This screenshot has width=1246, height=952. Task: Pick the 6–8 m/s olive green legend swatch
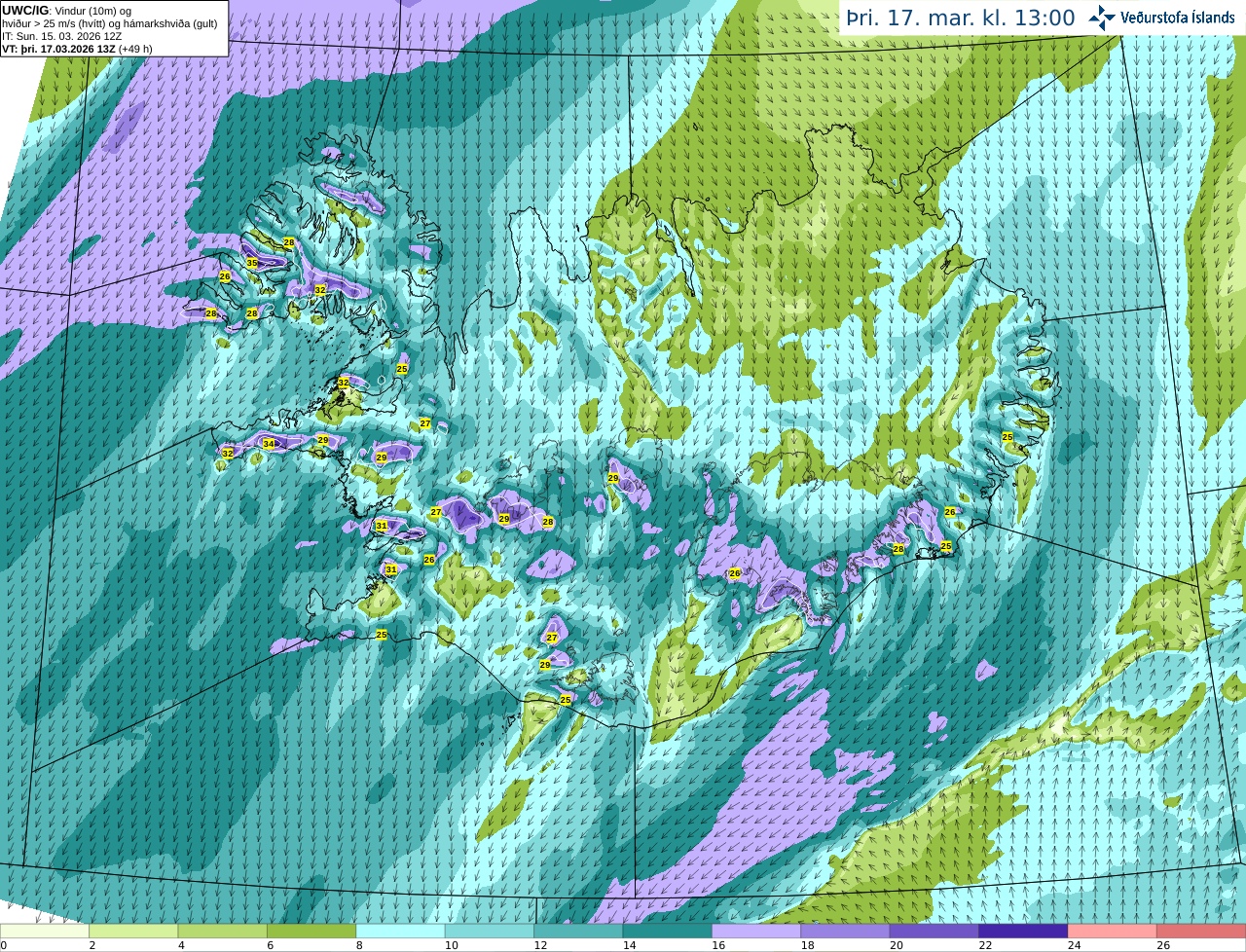click(x=311, y=931)
